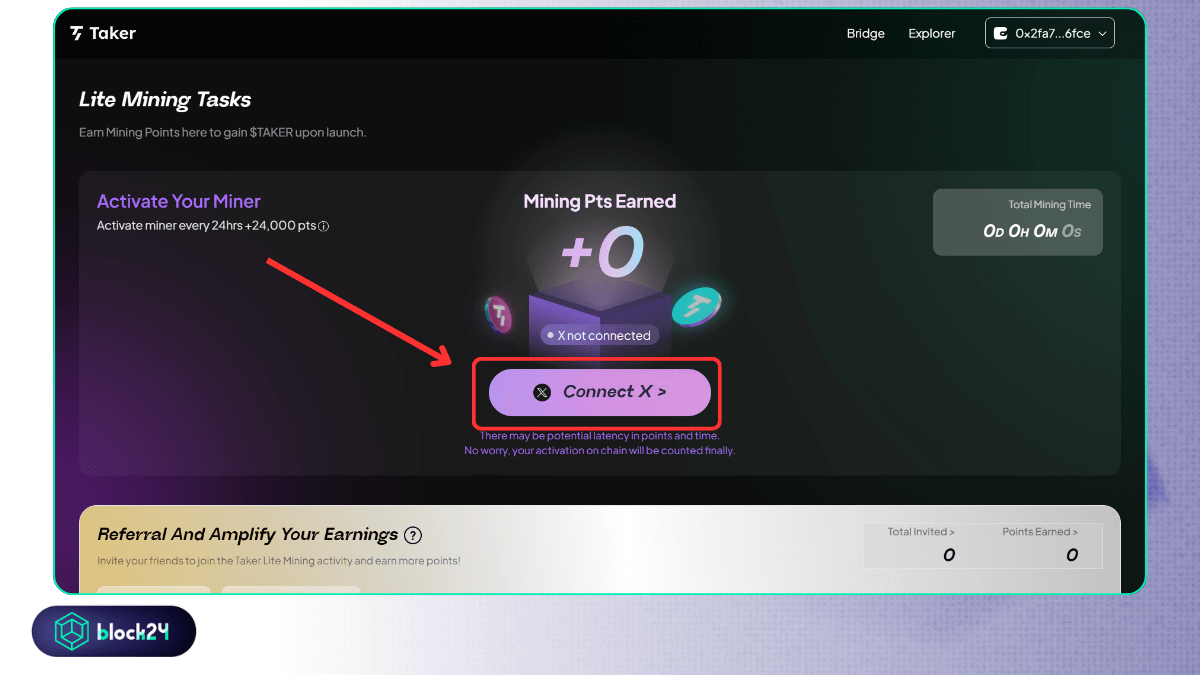The width and height of the screenshot is (1200, 675).
Task: Click the Mining Pts Earned label
Action: pos(600,201)
